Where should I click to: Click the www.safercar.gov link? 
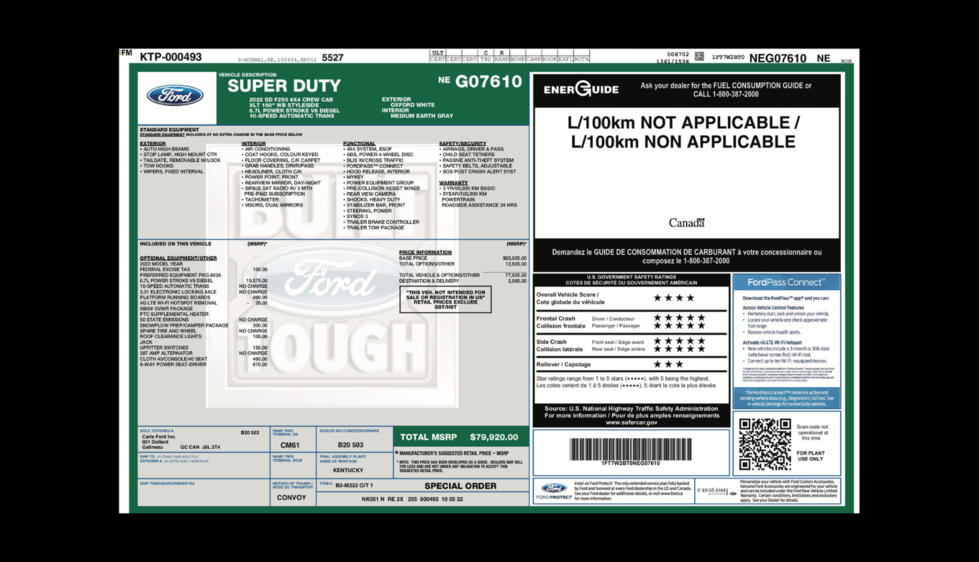(x=631, y=422)
